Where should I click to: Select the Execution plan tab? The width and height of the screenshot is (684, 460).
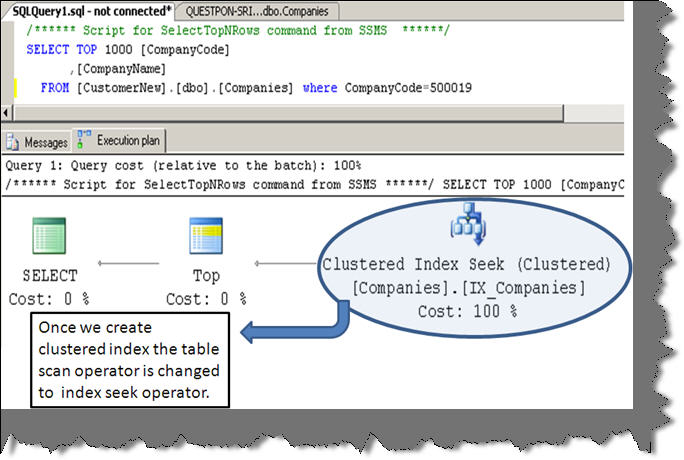coord(119,140)
